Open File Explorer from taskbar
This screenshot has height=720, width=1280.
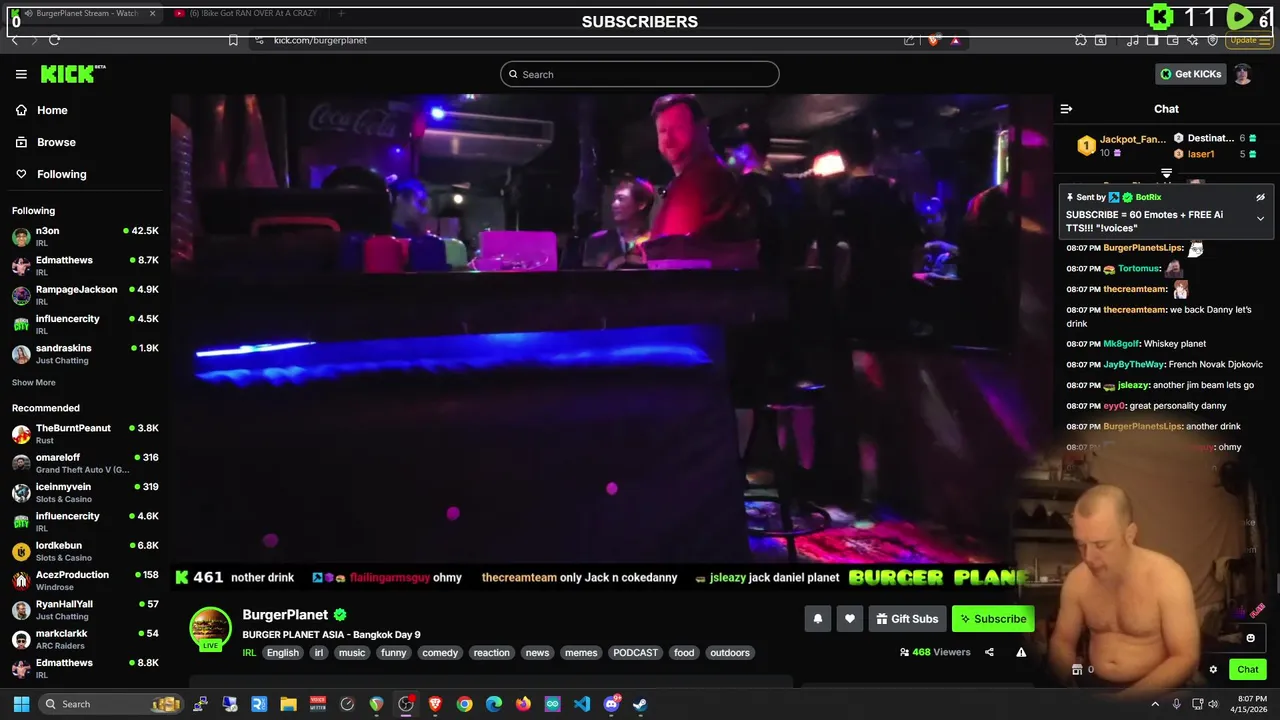click(x=288, y=704)
